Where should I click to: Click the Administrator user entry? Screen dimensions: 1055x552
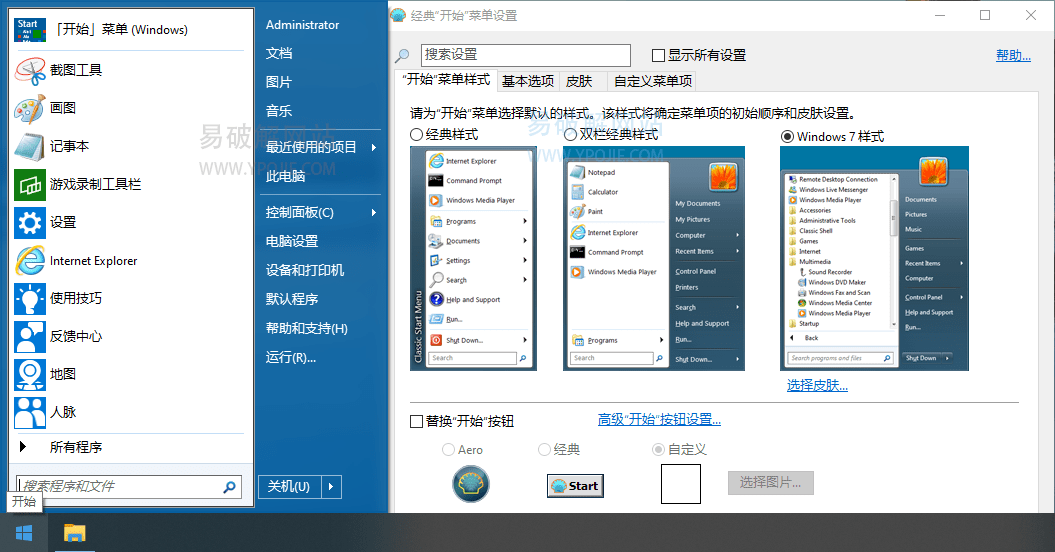click(302, 25)
